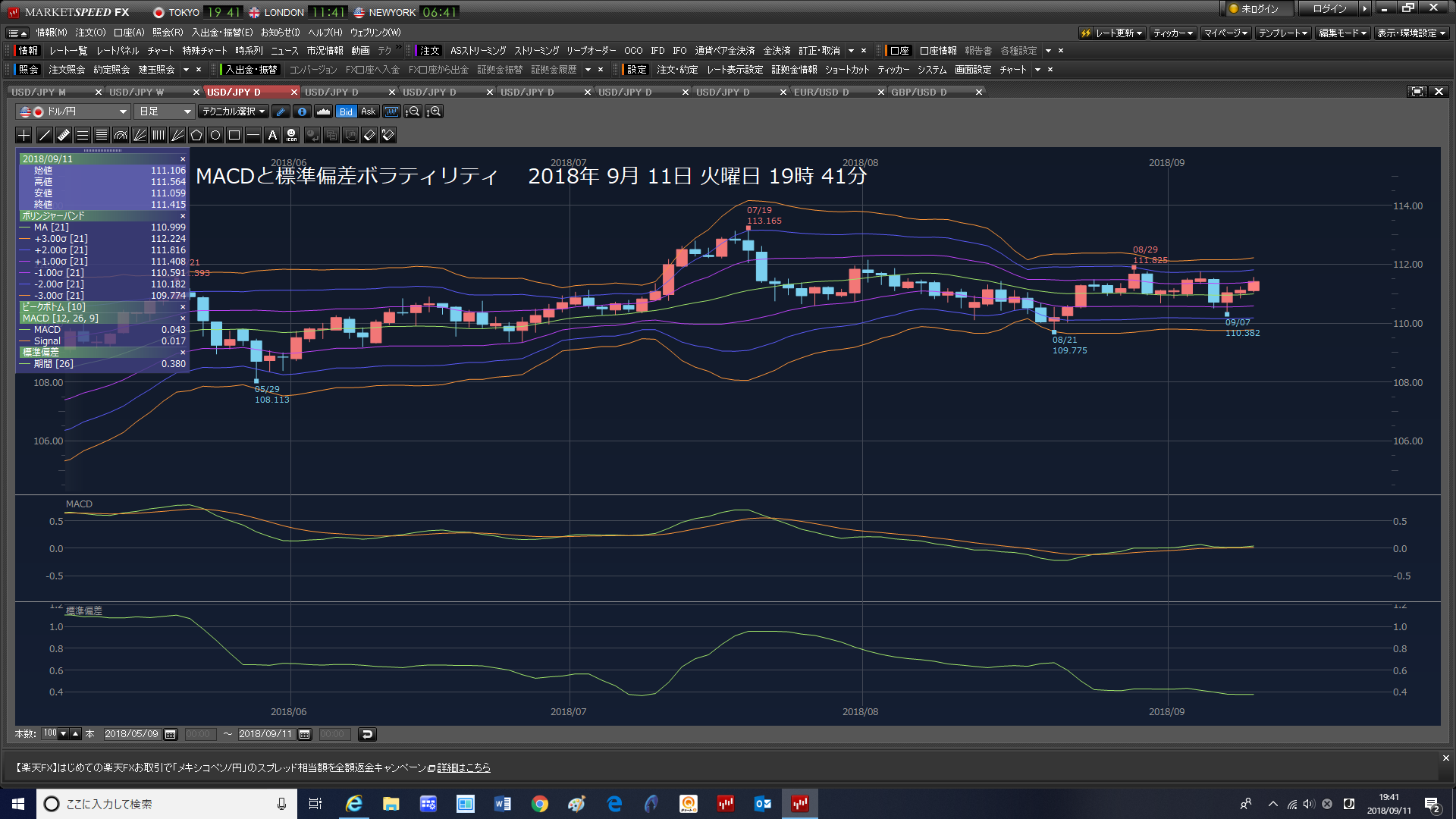Expand the マイページ dropdown
Image resolution: width=1456 pixels, height=819 pixels.
coord(1225,33)
